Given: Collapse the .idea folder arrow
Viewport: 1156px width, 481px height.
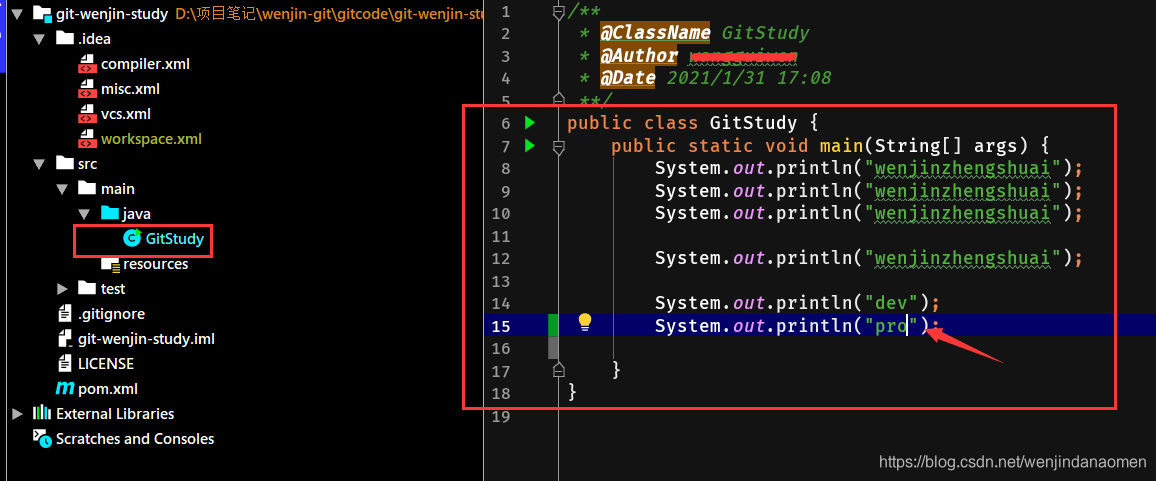Looking at the screenshot, I should click(39, 39).
